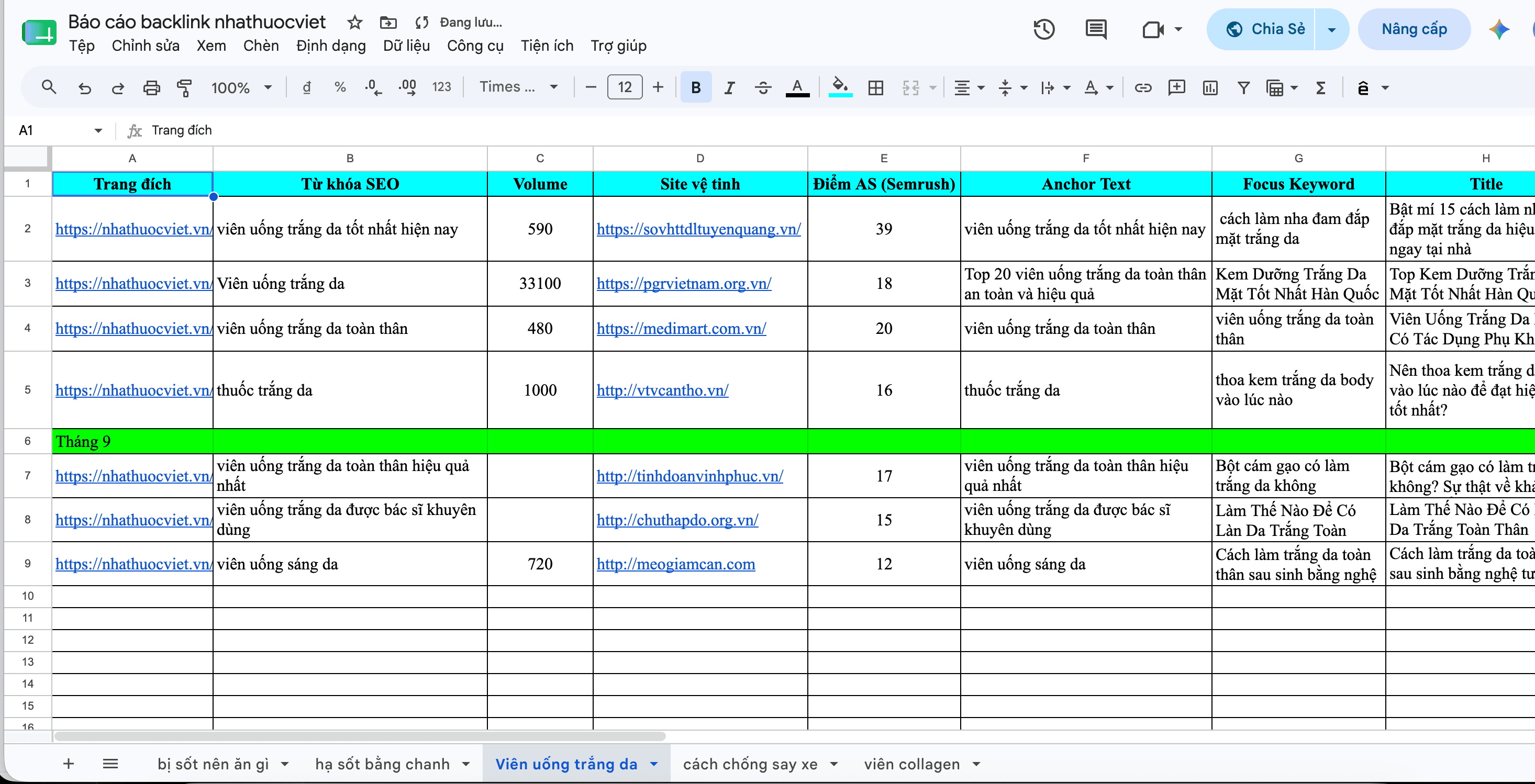The height and width of the screenshot is (784, 1535).
Task: Open the zoom 100% dropdown
Action: [x=241, y=87]
